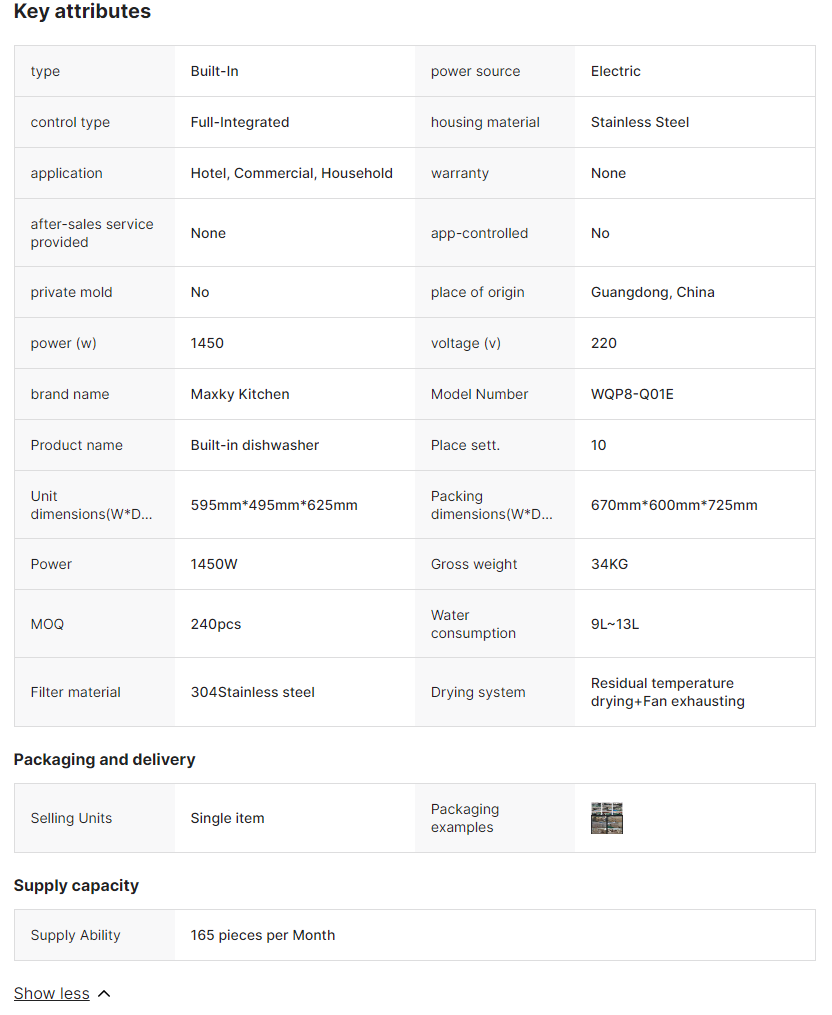Click the truncated Packing dimensions label
This screenshot has width=832, height=1015.
point(491,505)
